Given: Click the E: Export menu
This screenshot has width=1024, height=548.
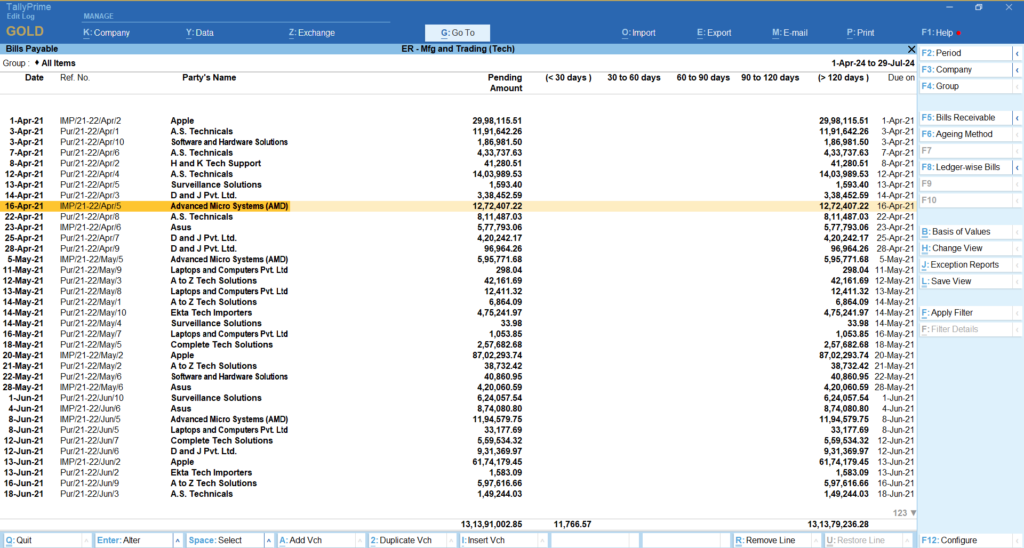Looking at the screenshot, I should tap(714, 33).
